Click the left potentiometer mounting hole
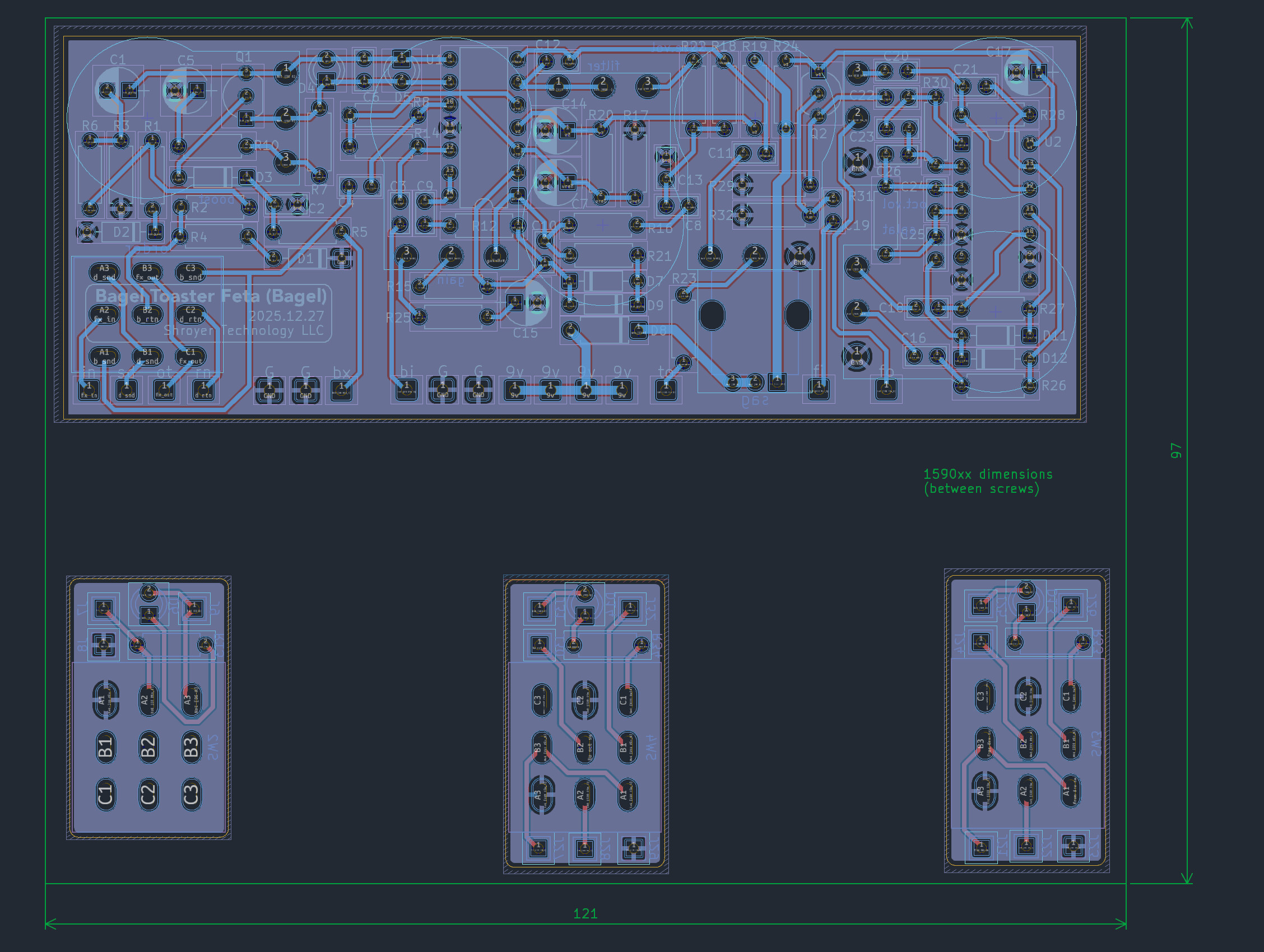 click(712, 315)
